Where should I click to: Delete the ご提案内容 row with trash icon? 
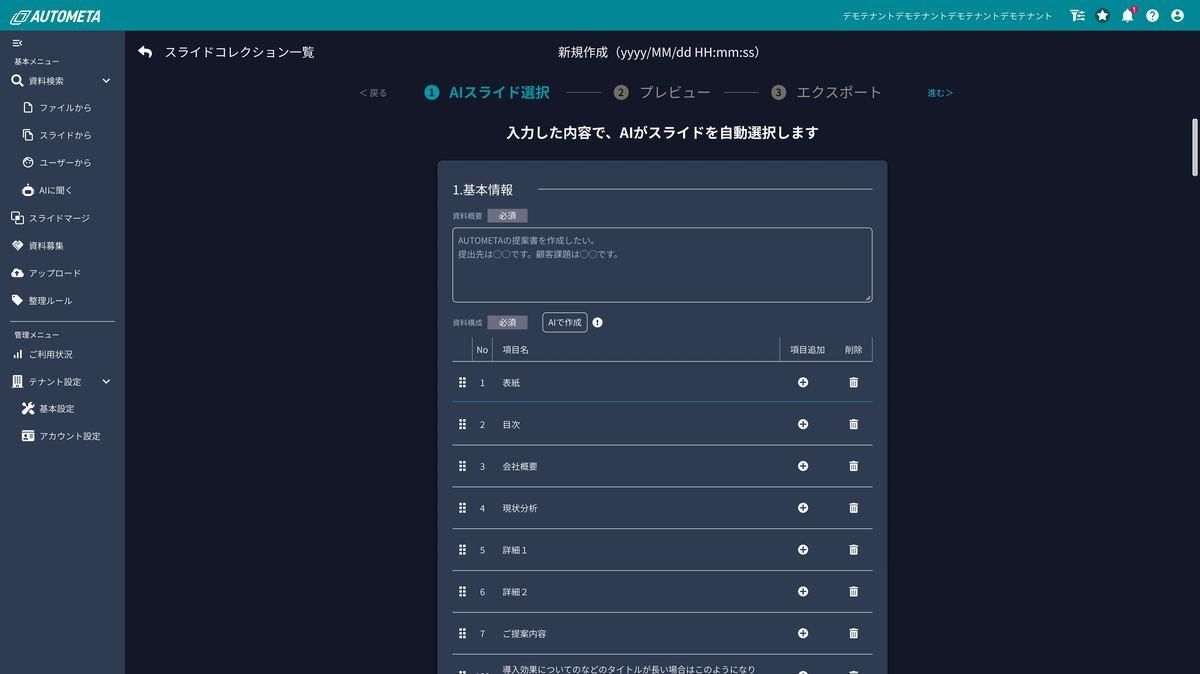(x=853, y=633)
